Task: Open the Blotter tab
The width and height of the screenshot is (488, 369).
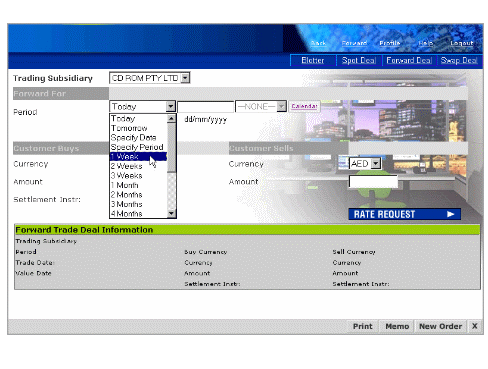Action: [x=313, y=60]
